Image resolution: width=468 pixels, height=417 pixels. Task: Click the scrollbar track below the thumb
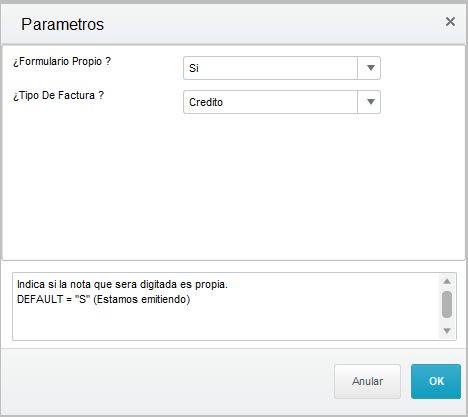click(447, 321)
